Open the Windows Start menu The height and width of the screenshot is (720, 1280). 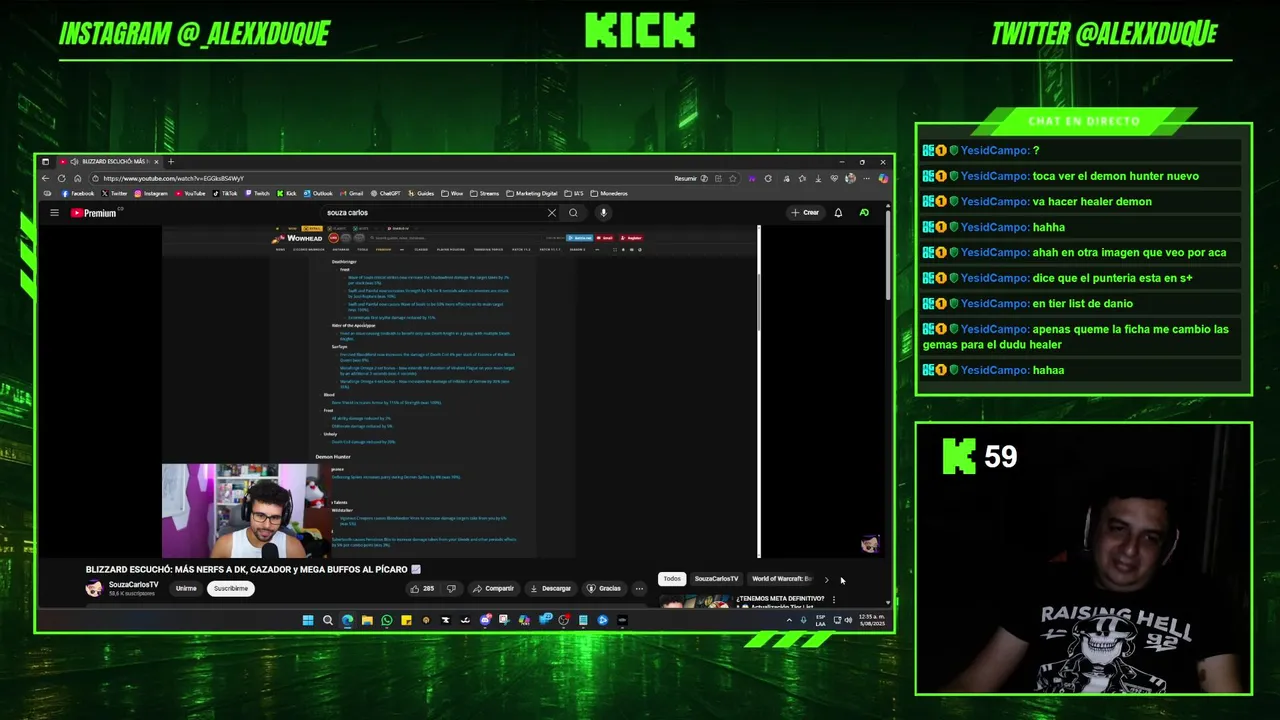308,620
